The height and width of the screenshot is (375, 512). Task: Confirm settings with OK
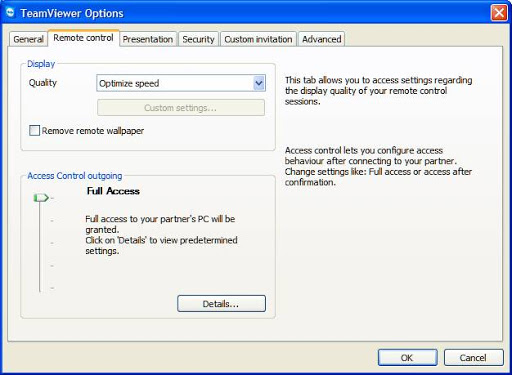(407, 358)
